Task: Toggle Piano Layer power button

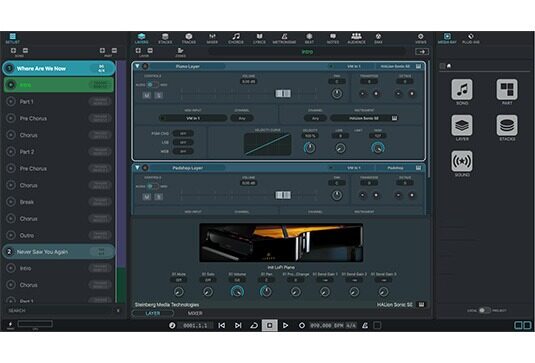Action: tap(145, 66)
